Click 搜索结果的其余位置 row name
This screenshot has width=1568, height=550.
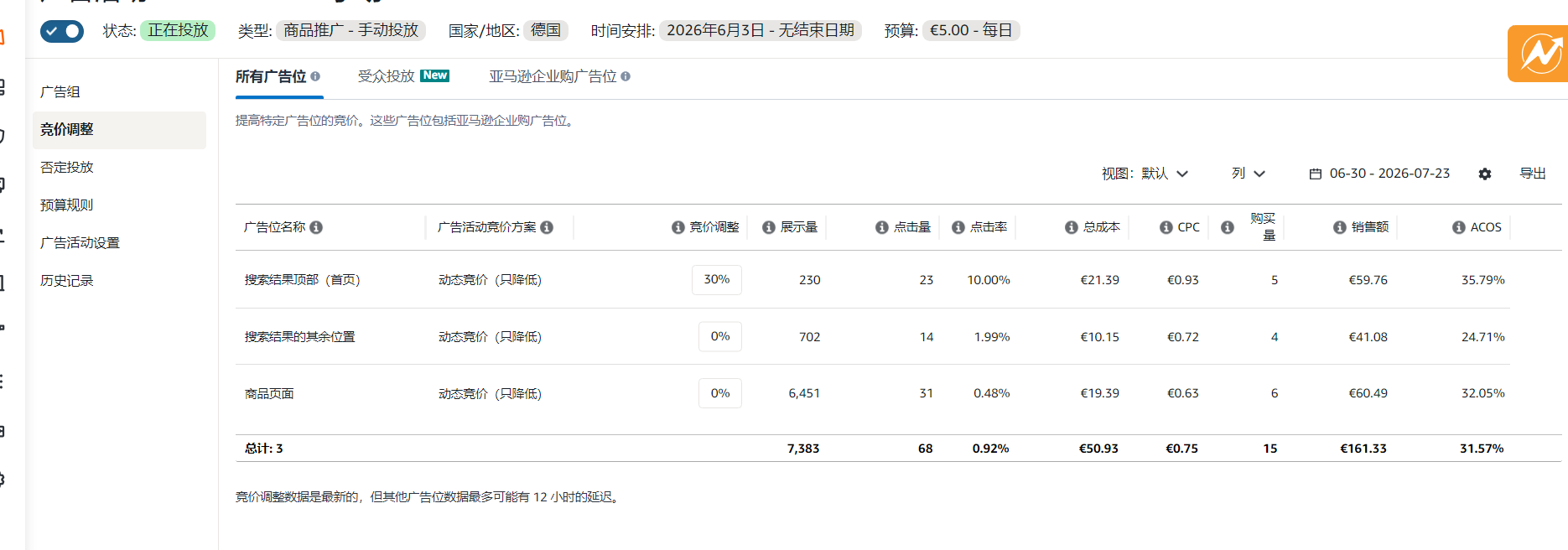(x=299, y=337)
